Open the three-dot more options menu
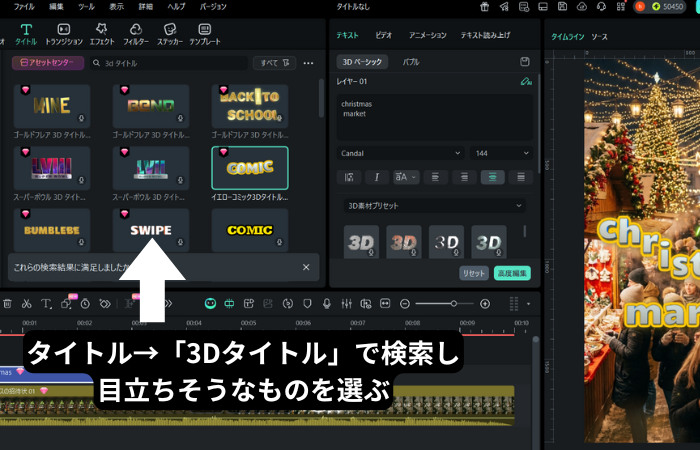Screen dimensions: 700x450 click(x=308, y=63)
